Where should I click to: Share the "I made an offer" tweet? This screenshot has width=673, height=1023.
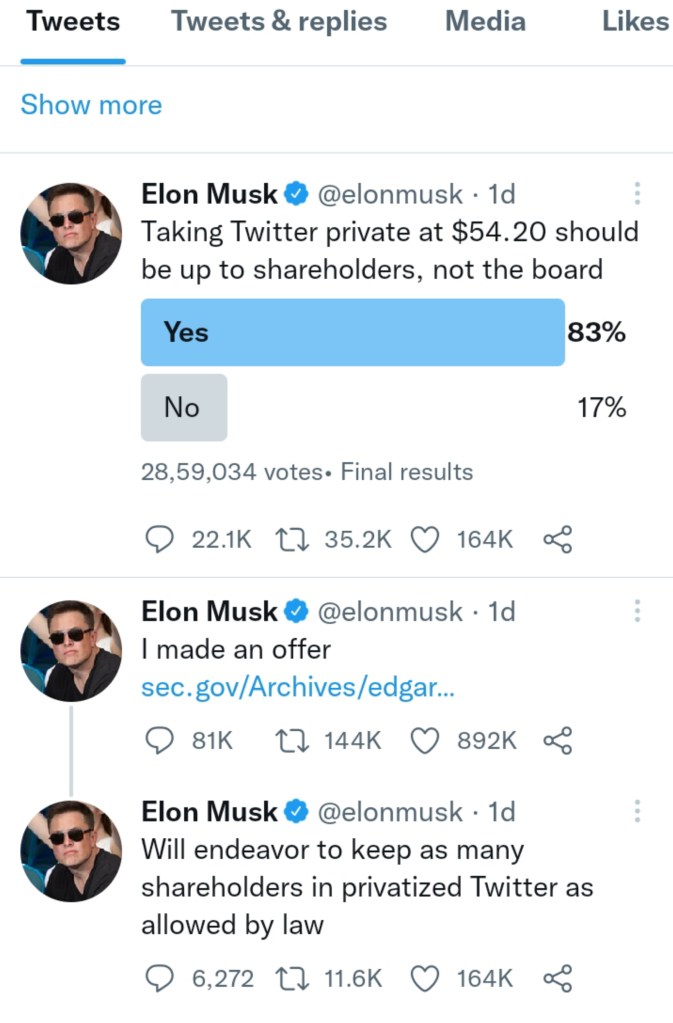(x=557, y=740)
